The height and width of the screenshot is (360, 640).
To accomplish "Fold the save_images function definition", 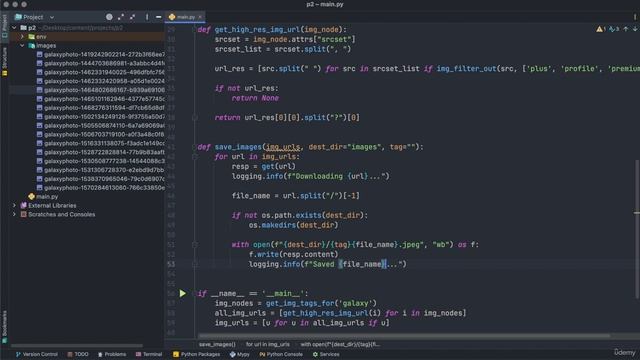I will 195,147.
